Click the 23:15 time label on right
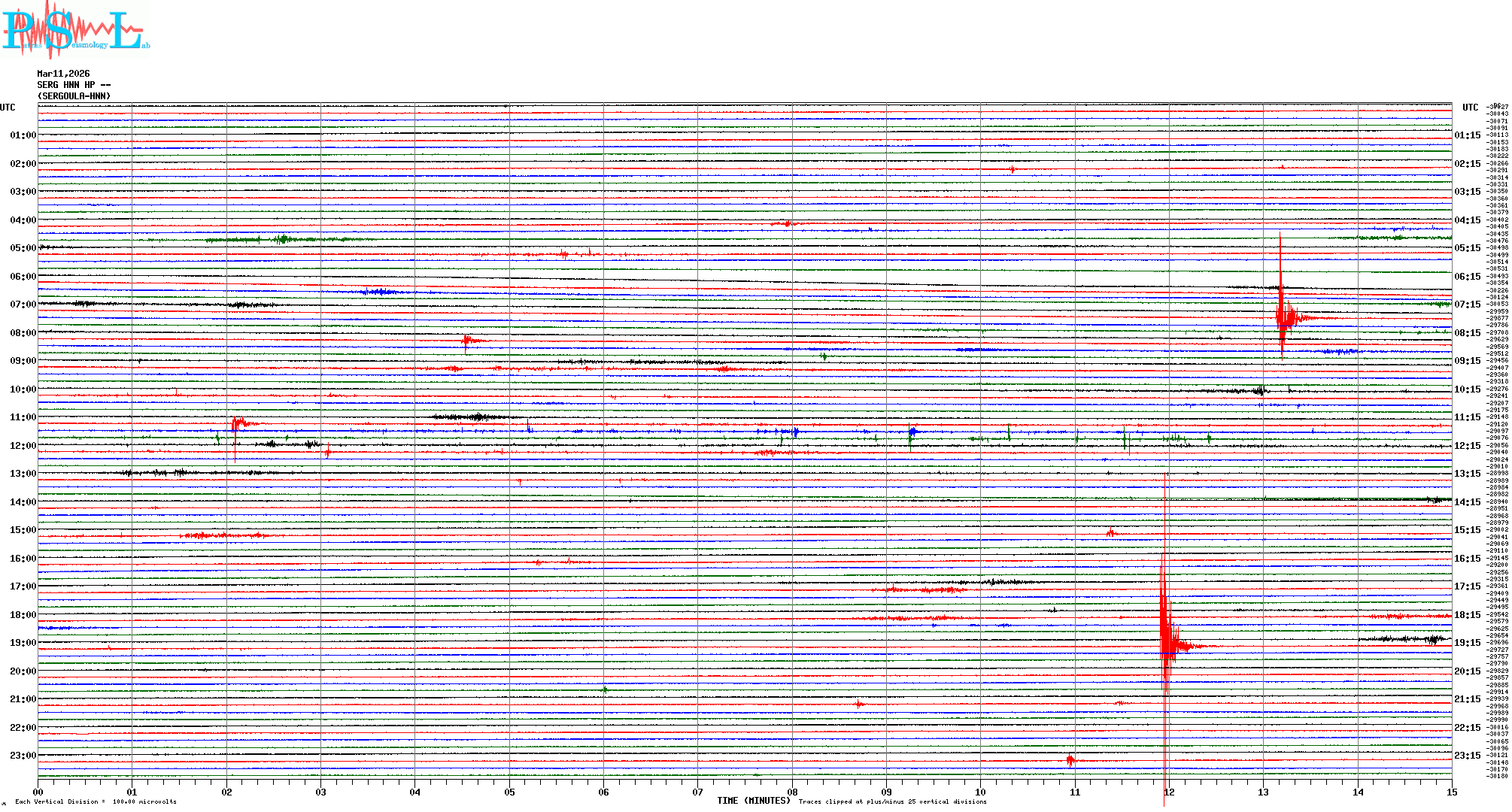The image size is (1512, 812). pyautogui.click(x=1467, y=756)
